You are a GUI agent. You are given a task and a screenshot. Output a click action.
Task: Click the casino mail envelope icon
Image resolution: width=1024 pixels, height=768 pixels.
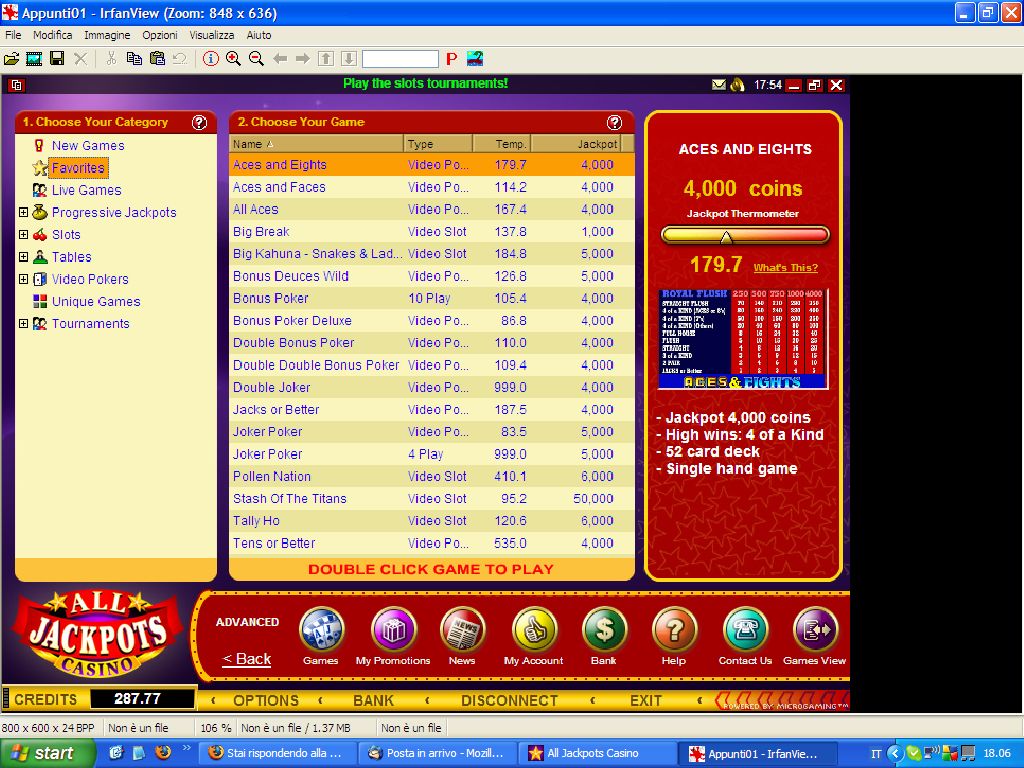click(718, 85)
